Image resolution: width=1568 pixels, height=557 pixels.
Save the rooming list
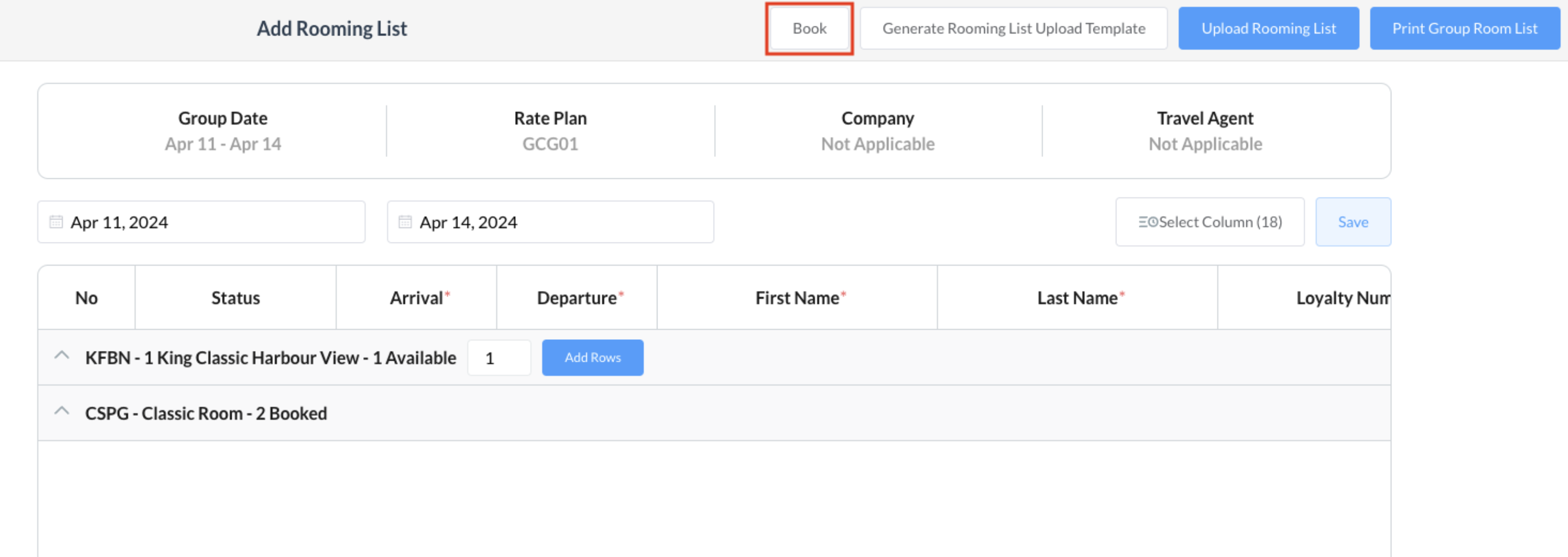1353,222
